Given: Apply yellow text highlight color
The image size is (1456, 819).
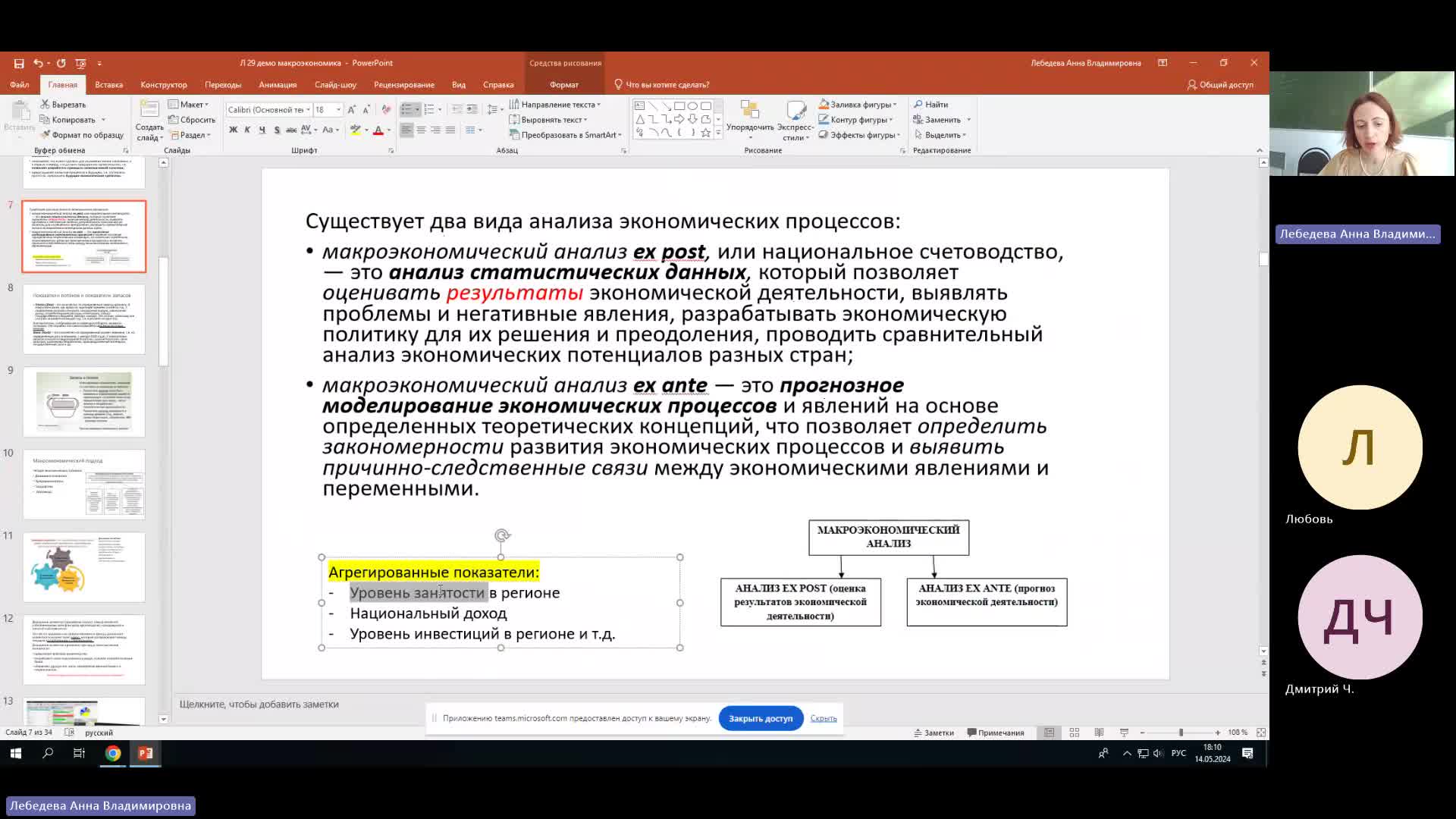Looking at the screenshot, I should point(356,130).
